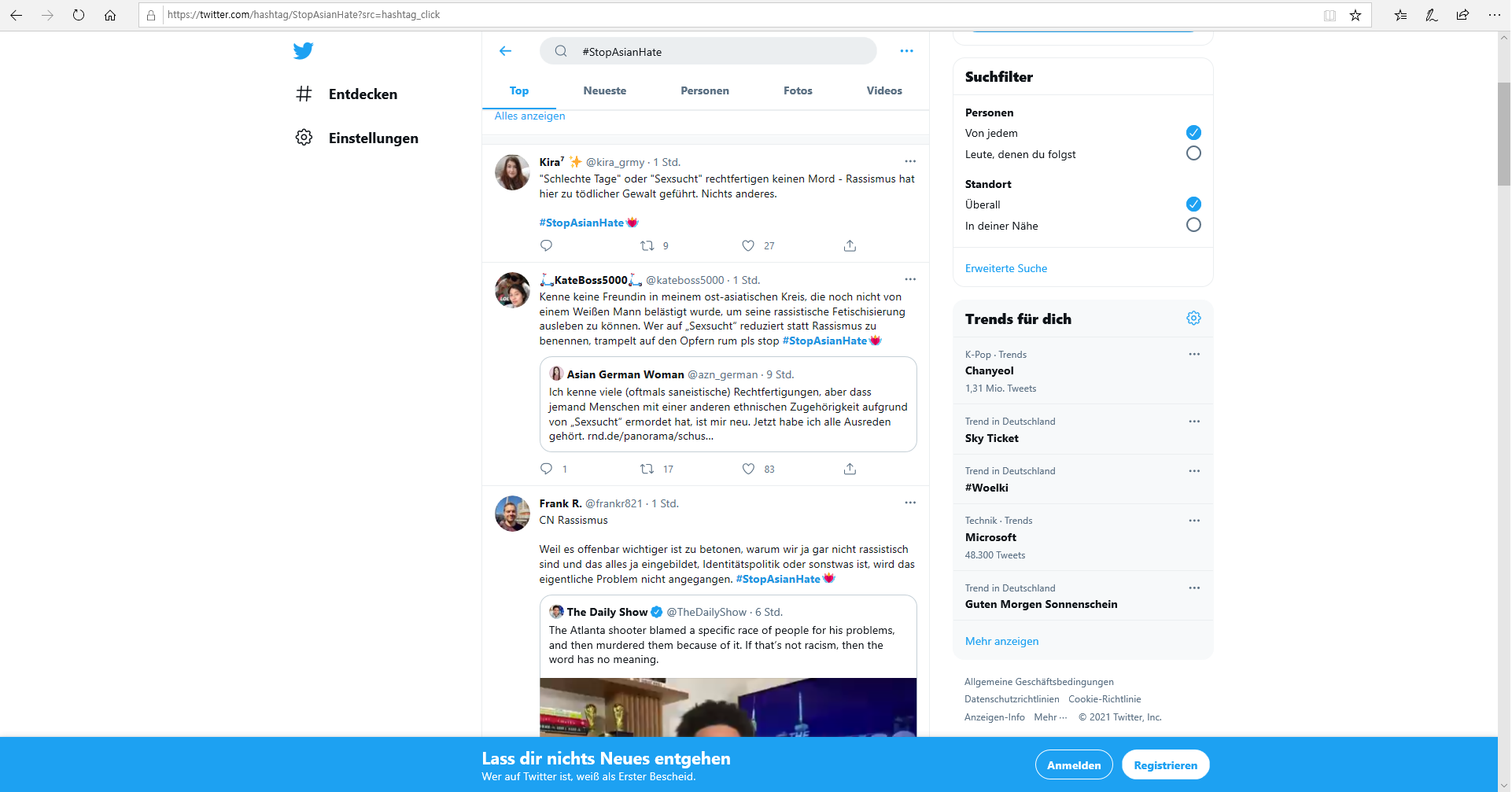Open more options on Kira's tweet
The height and width of the screenshot is (792, 1512).
(910, 161)
